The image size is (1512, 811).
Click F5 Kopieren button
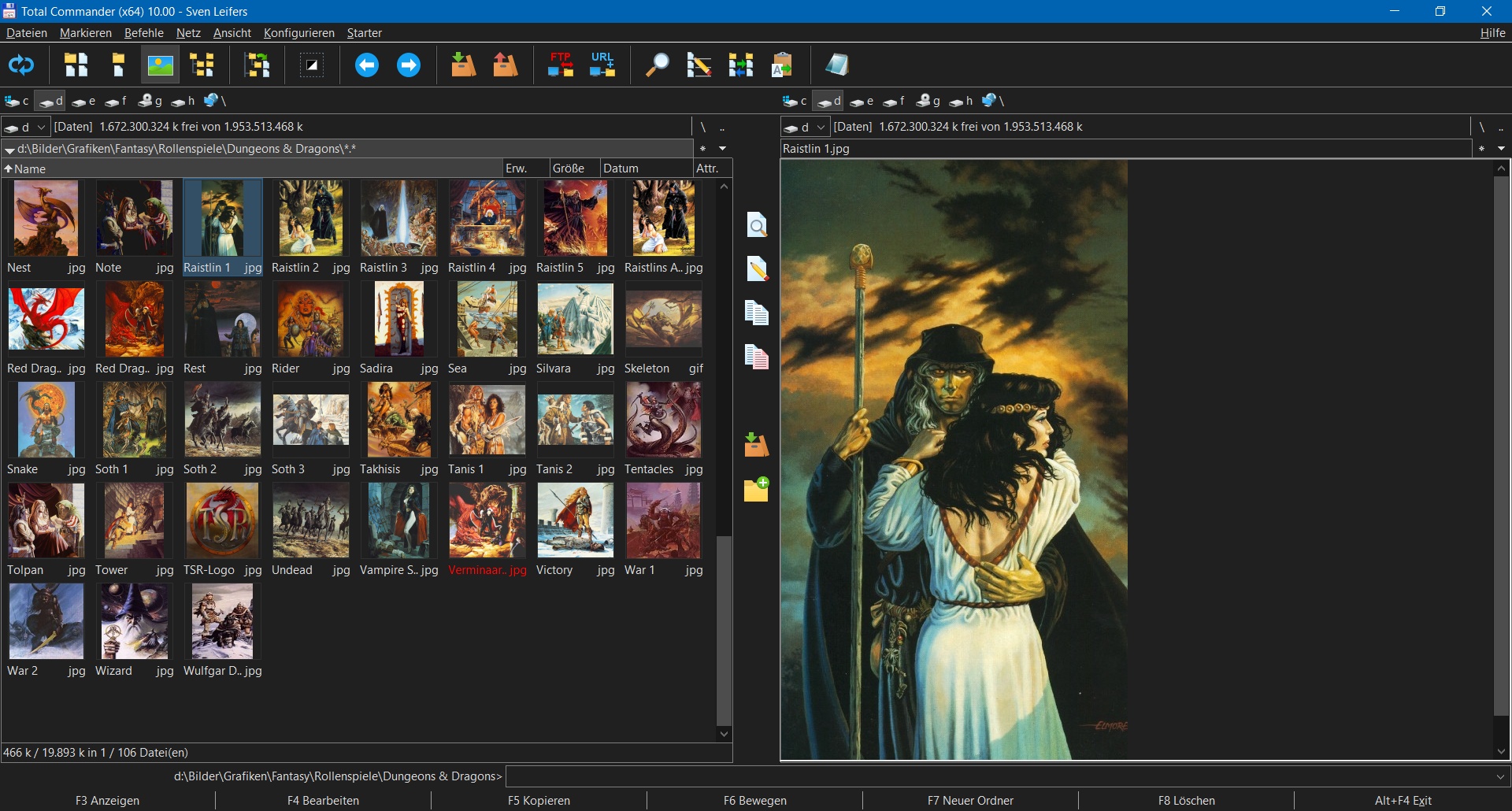pyautogui.click(x=539, y=801)
